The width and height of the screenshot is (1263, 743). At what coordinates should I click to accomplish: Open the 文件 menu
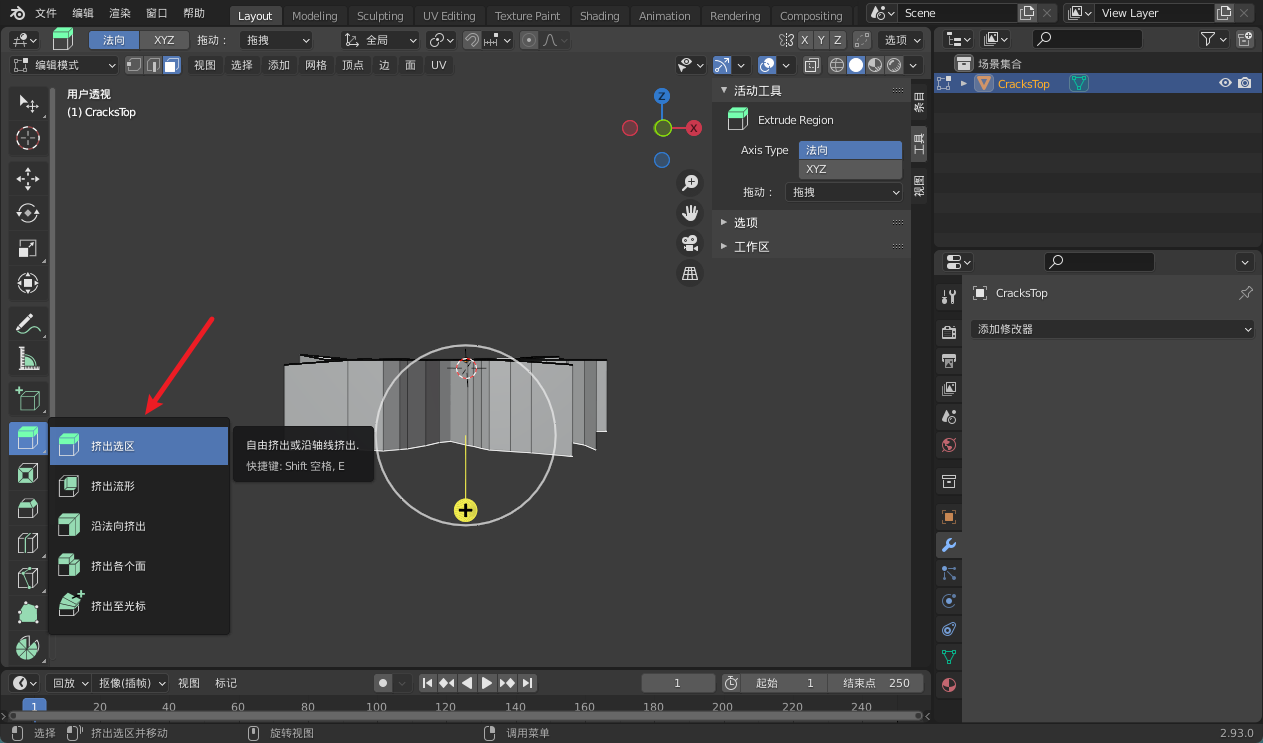click(46, 14)
